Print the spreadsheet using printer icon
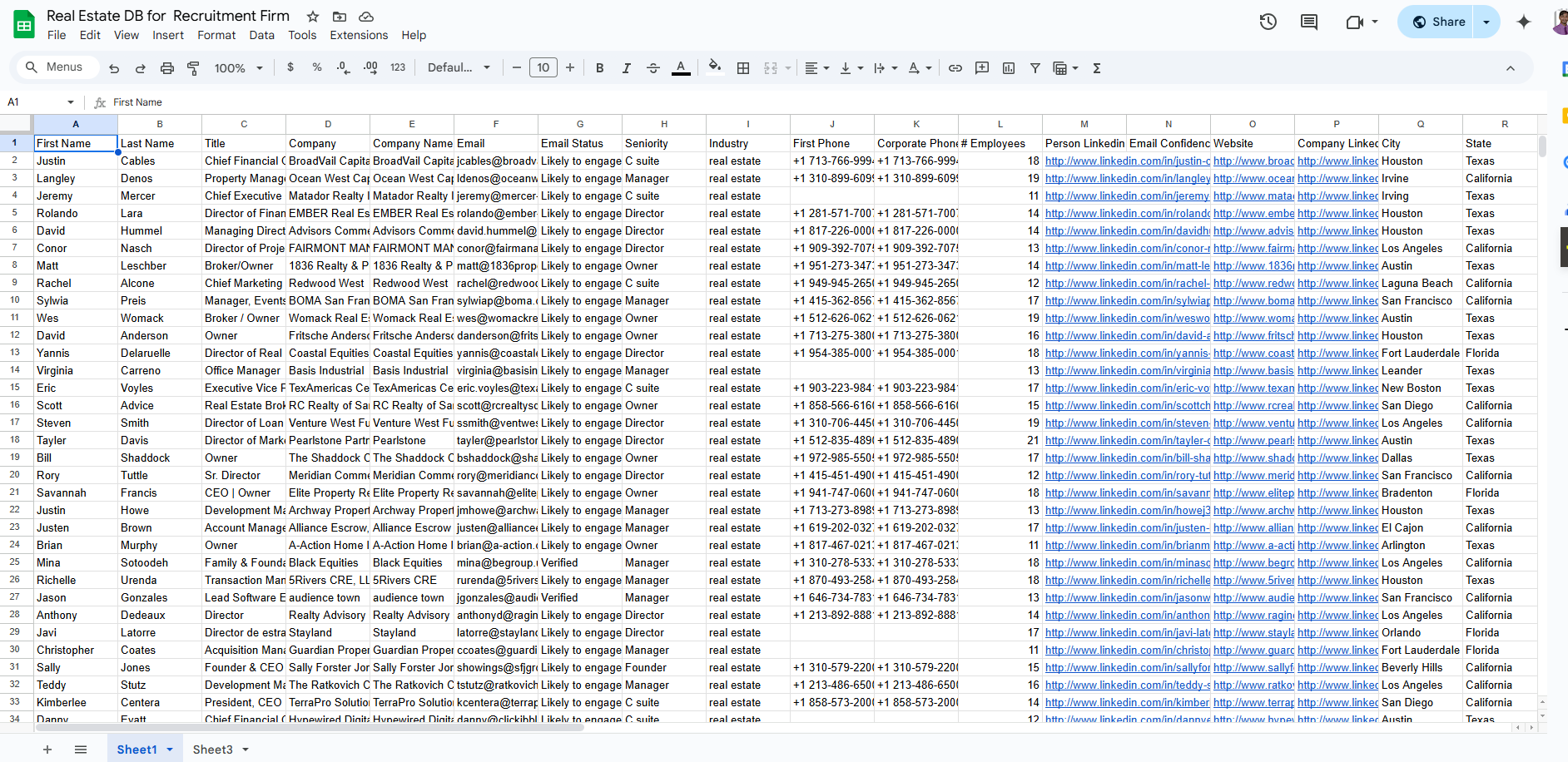The image size is (1568, 762). click(x=167, y=68)
